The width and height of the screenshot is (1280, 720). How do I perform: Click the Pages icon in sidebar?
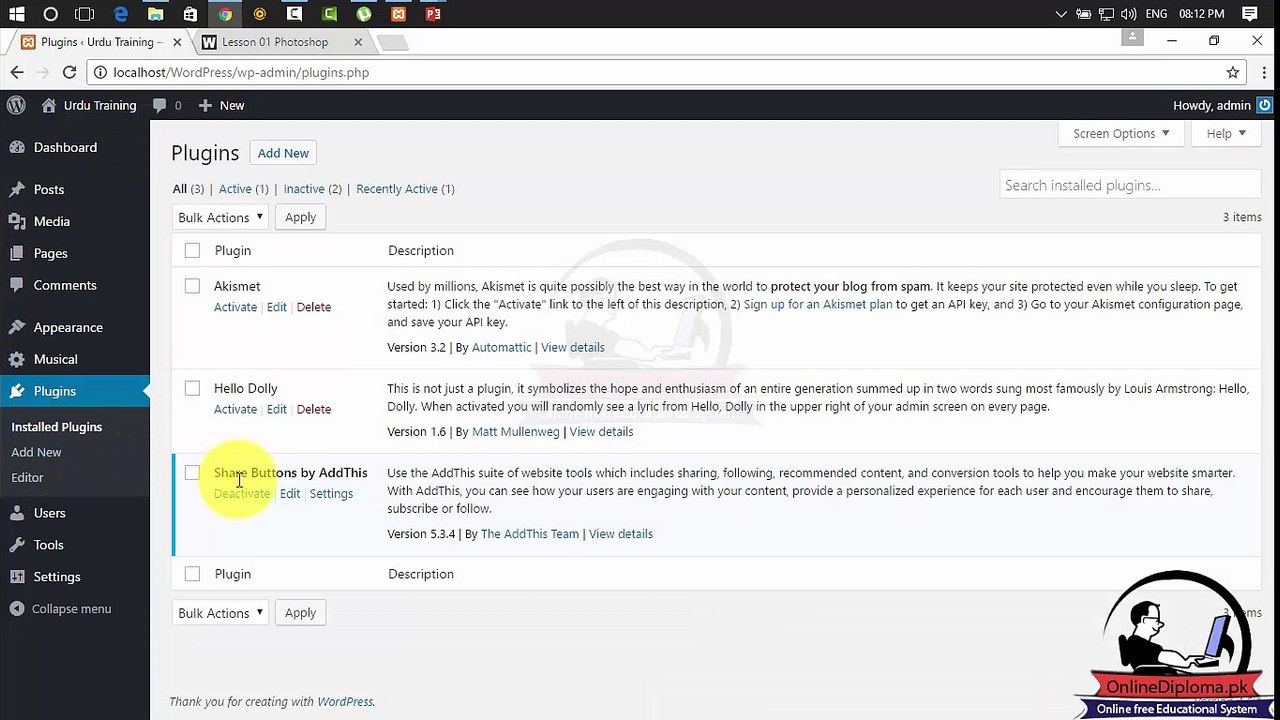[x=17, y=253]
